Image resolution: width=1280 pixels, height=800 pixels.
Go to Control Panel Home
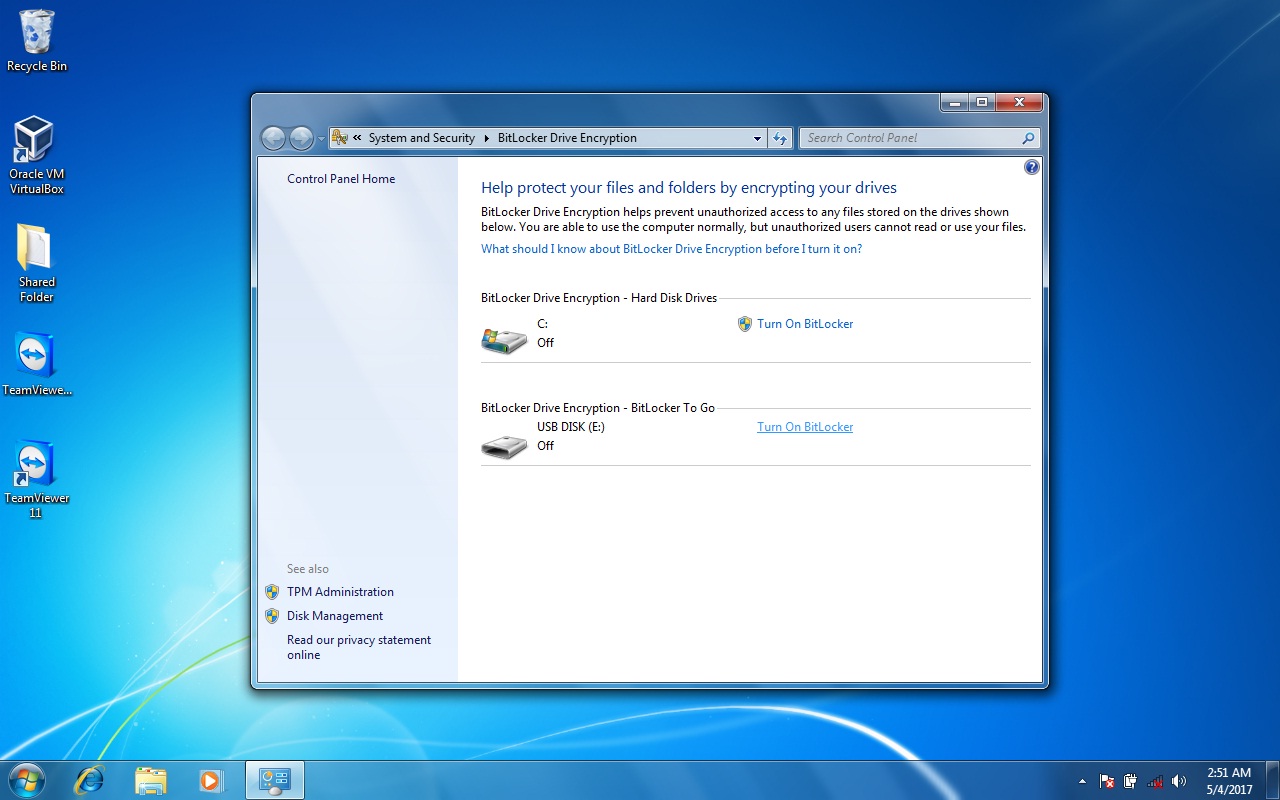coord(341,179)
